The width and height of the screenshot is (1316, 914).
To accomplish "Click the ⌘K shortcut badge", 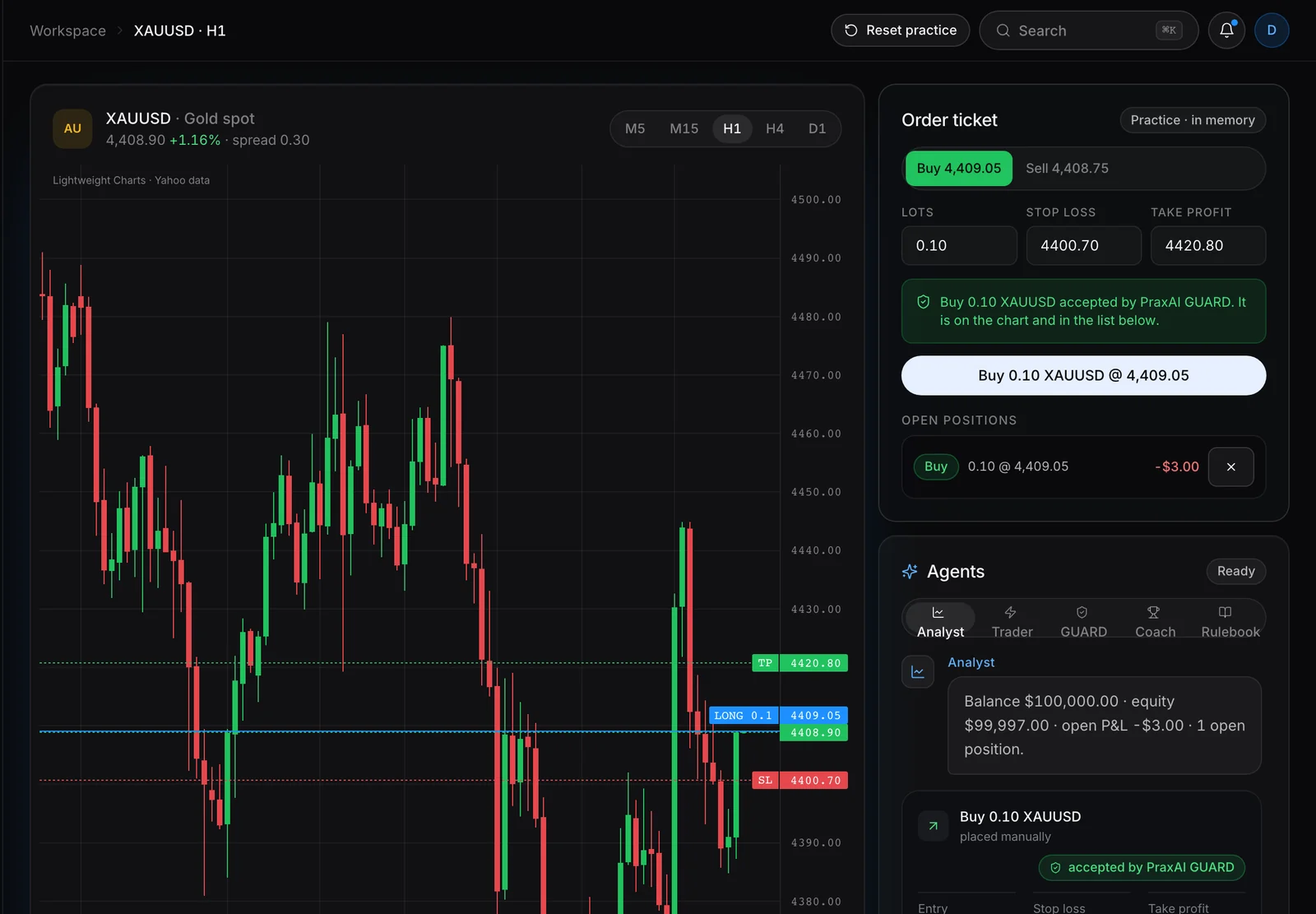I will point(1169,30).
